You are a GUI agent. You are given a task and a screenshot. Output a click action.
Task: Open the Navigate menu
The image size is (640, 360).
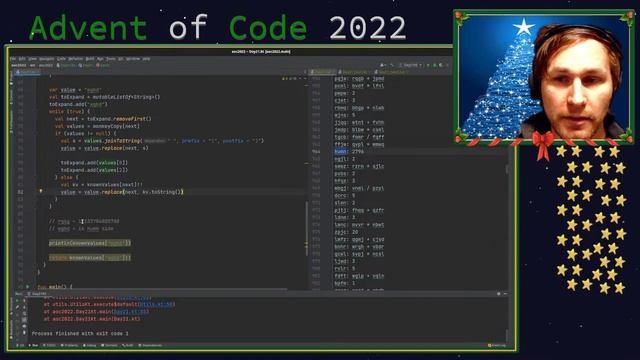click(x=47, y=59)
